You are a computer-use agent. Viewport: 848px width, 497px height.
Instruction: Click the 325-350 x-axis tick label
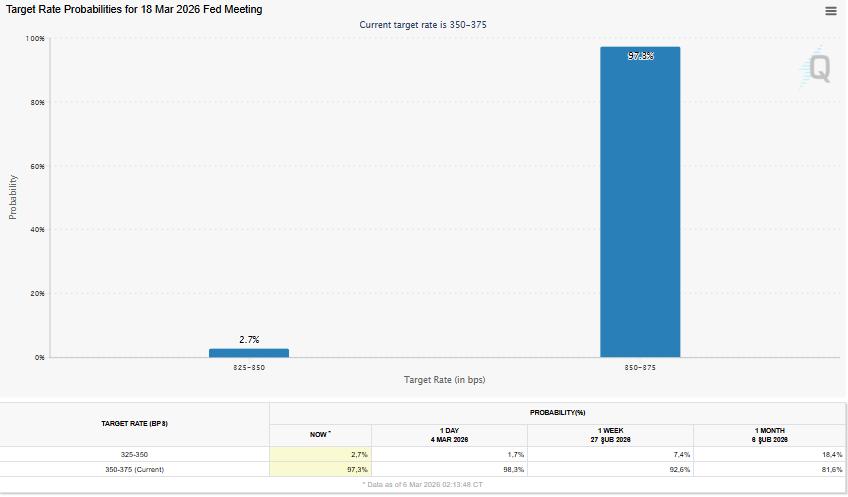(x=249, y=367)
